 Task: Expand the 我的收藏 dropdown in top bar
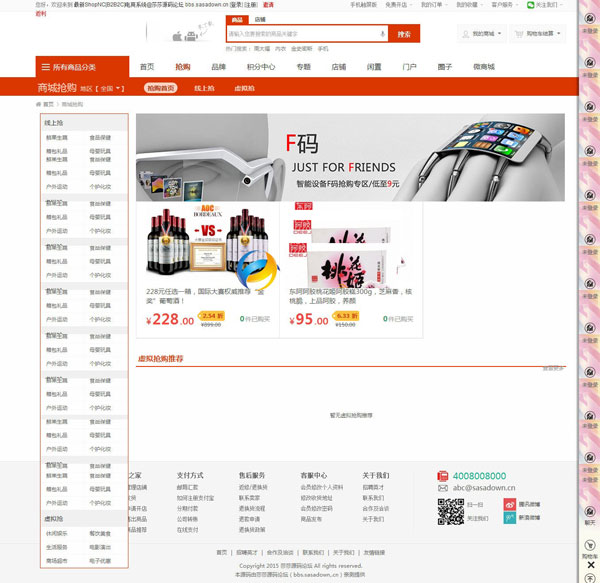(x=469, y=5)
